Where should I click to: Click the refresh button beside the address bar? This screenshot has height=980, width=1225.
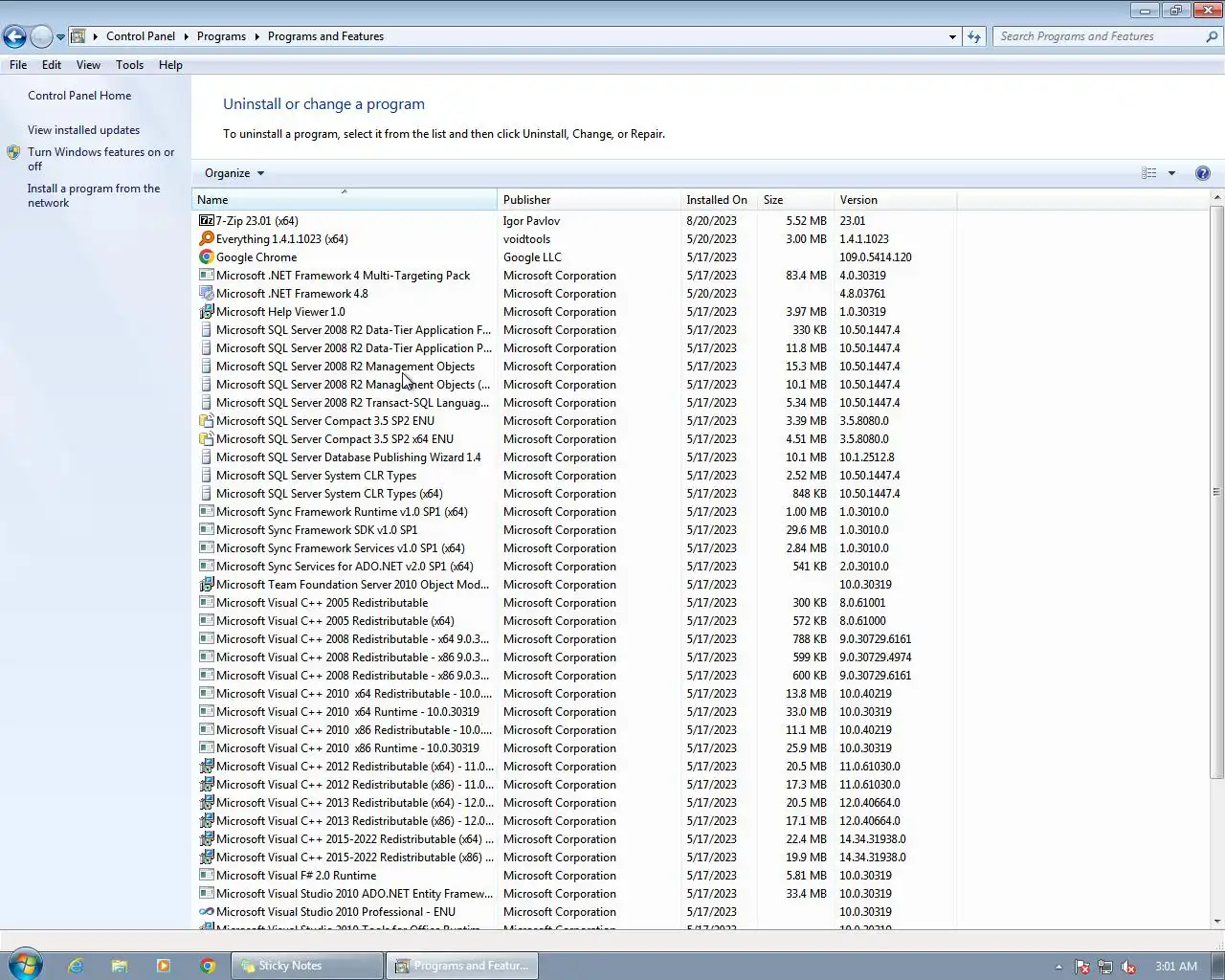coord(974,36)
